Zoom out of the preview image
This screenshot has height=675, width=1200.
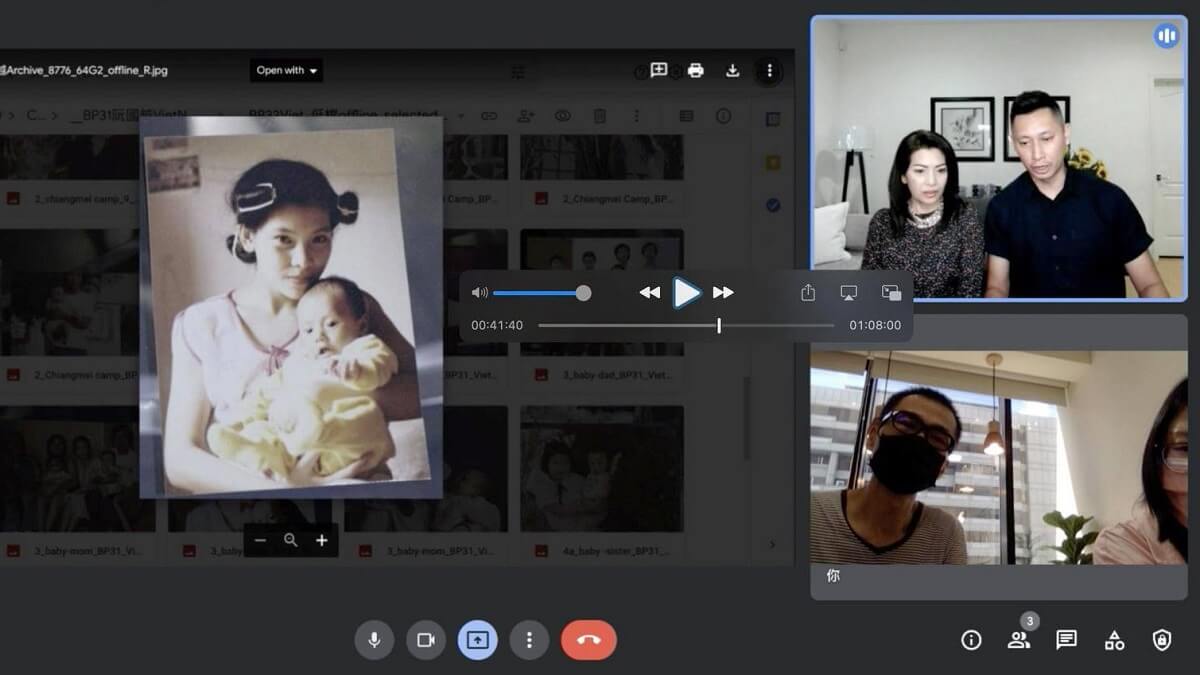[260, 540]
